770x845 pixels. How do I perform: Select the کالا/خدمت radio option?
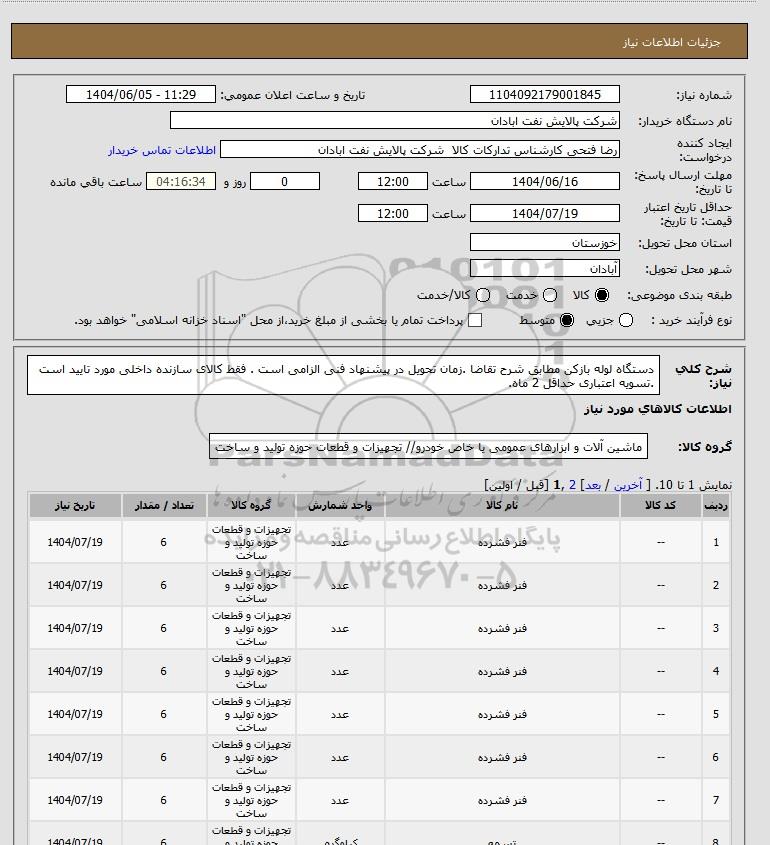(483, 295)
